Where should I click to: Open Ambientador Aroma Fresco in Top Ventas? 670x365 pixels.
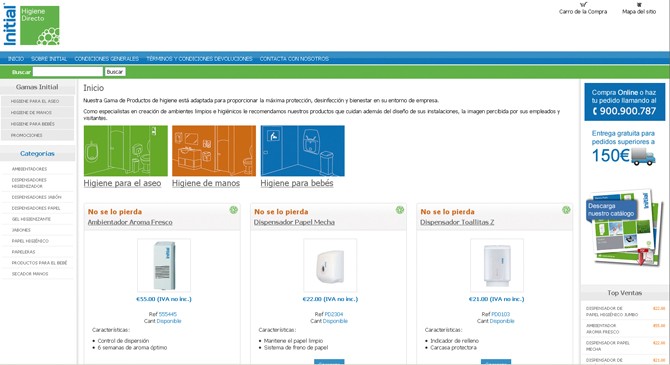tap(602, 328)
